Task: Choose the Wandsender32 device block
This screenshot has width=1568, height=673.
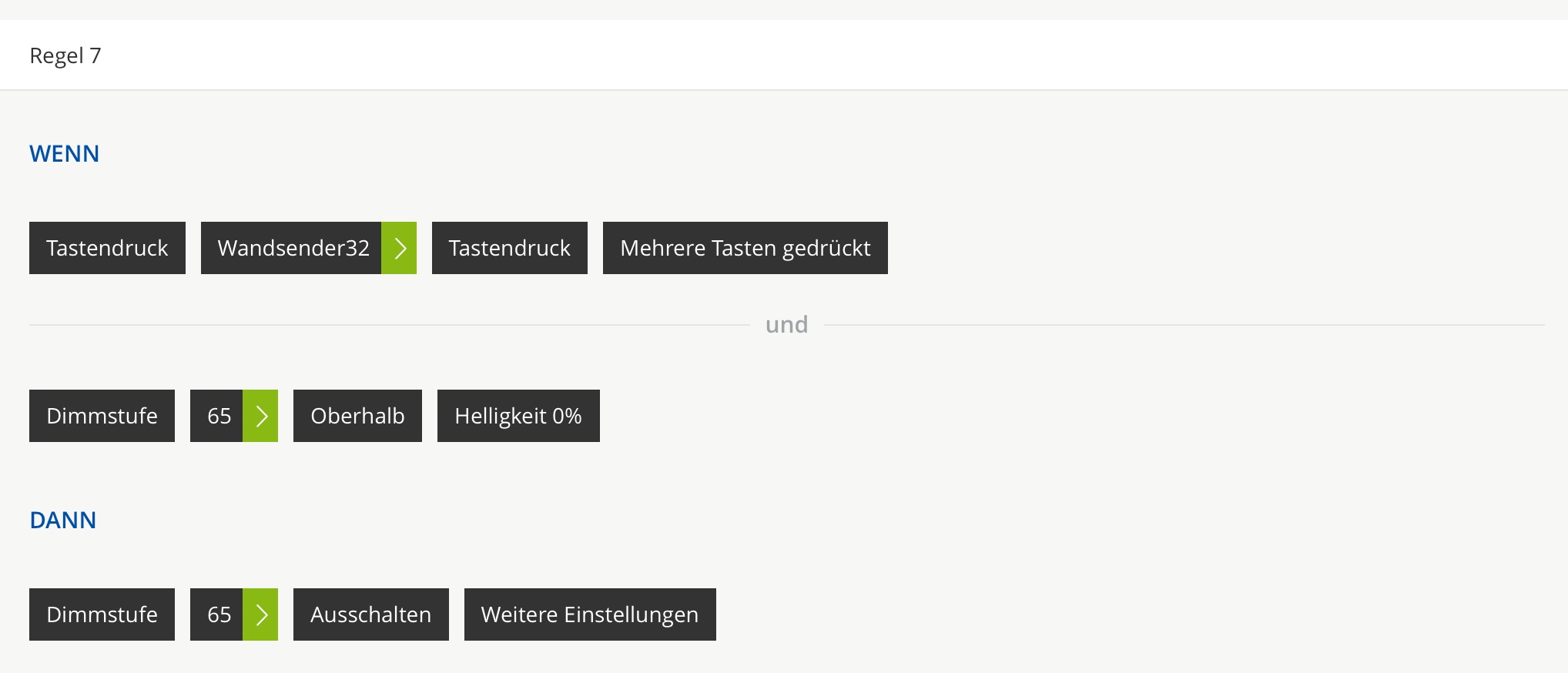Action: tap(293, 248)
